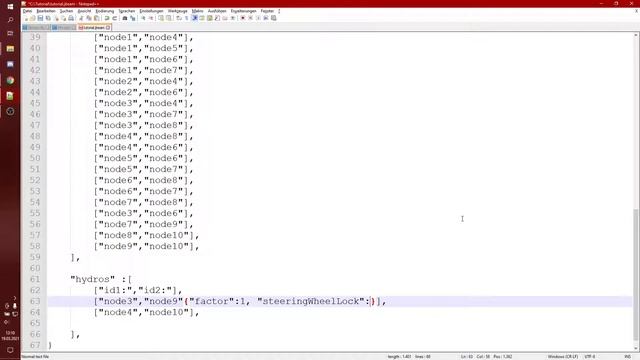This screenshot has height=360, width=640.
Task: Cut selection using the toolbar scissors icon
Action: (81, 18)
